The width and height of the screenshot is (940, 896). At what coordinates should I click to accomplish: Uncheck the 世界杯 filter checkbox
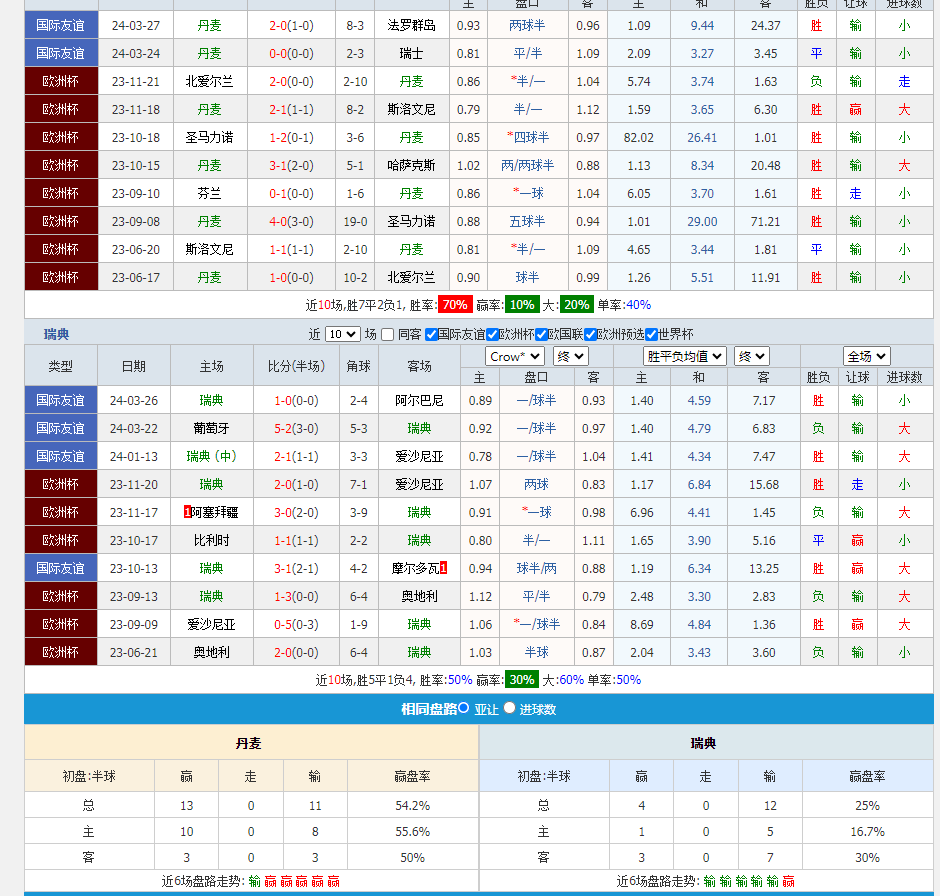[651, 335]
